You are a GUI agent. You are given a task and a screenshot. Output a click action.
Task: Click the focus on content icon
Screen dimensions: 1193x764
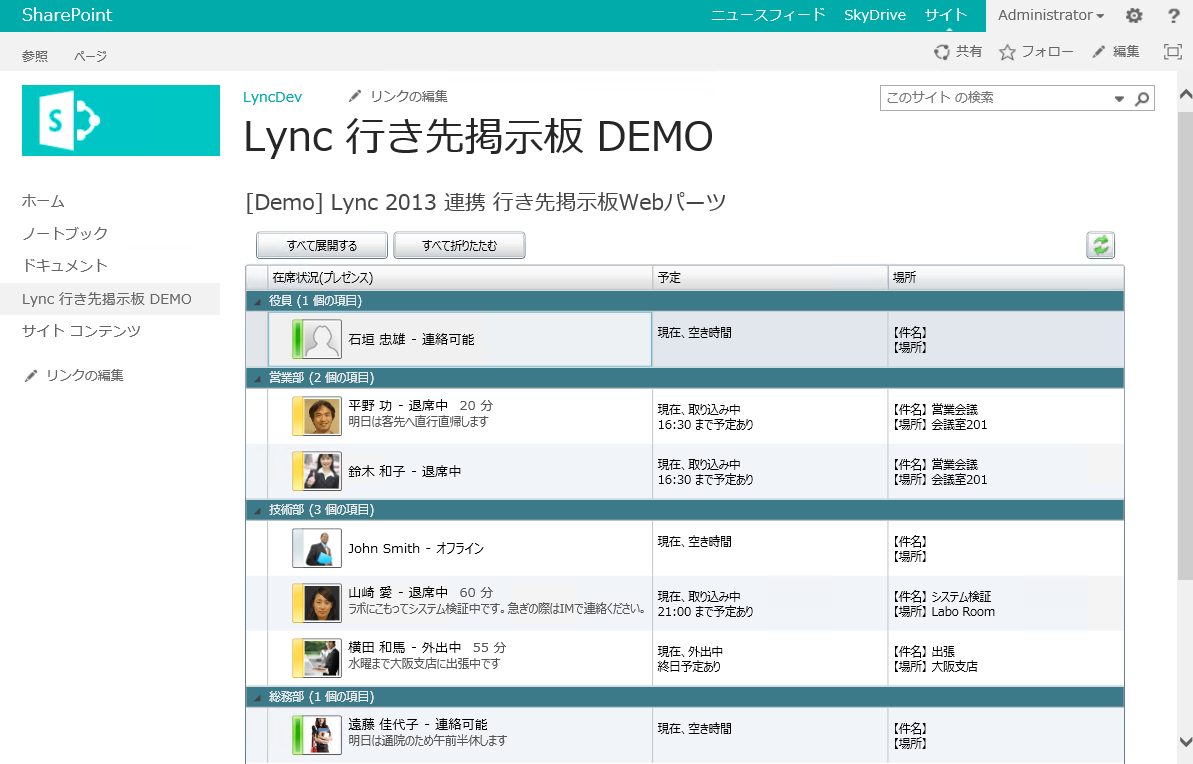pos(1172,52)
